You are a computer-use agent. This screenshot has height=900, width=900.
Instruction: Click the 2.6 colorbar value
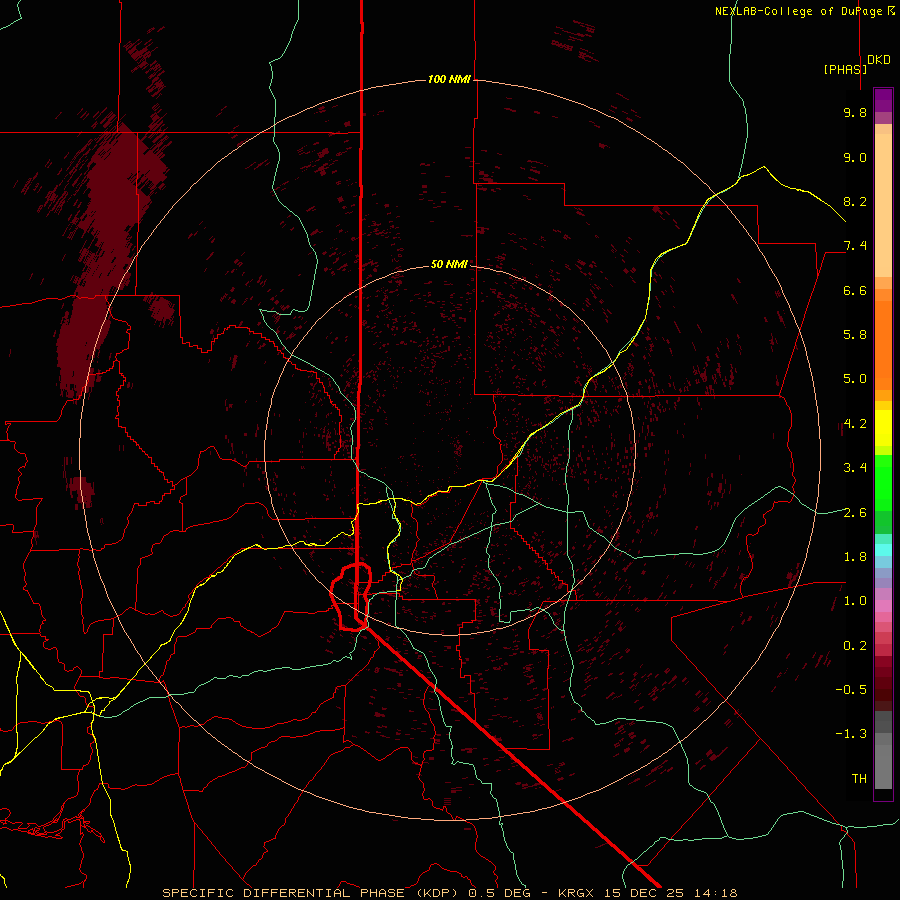pos(855,513)
